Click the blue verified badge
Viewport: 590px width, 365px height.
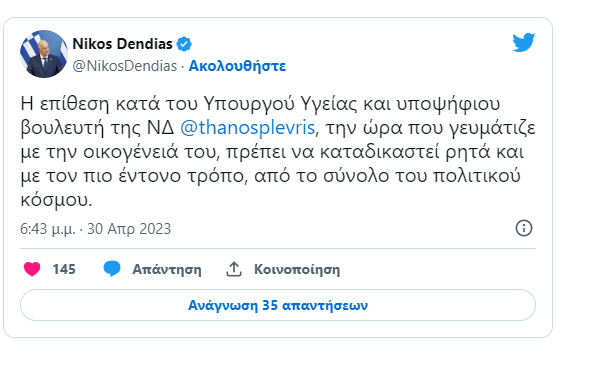[x=184, y=44]
